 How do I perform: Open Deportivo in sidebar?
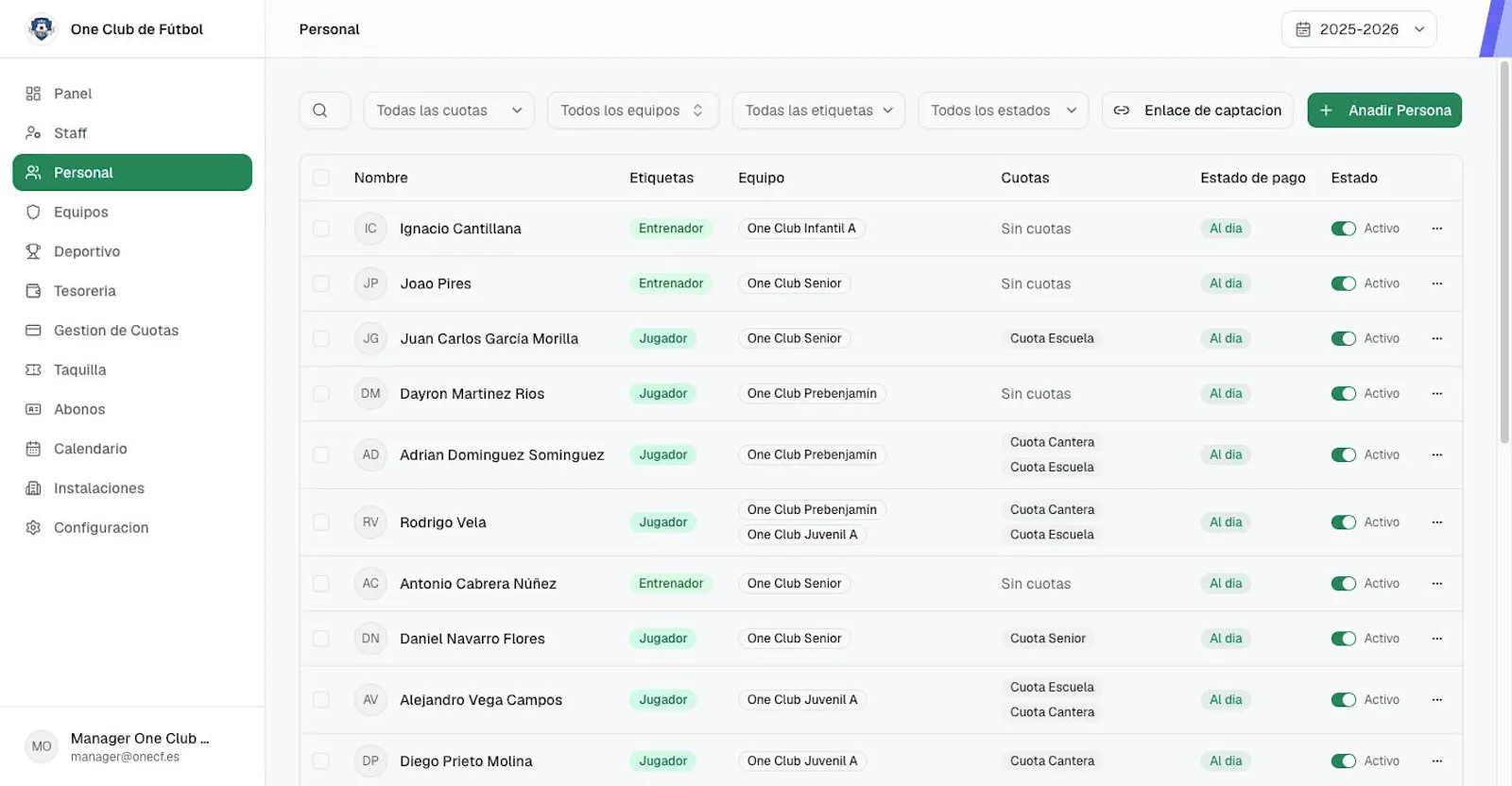coord(132,251)
